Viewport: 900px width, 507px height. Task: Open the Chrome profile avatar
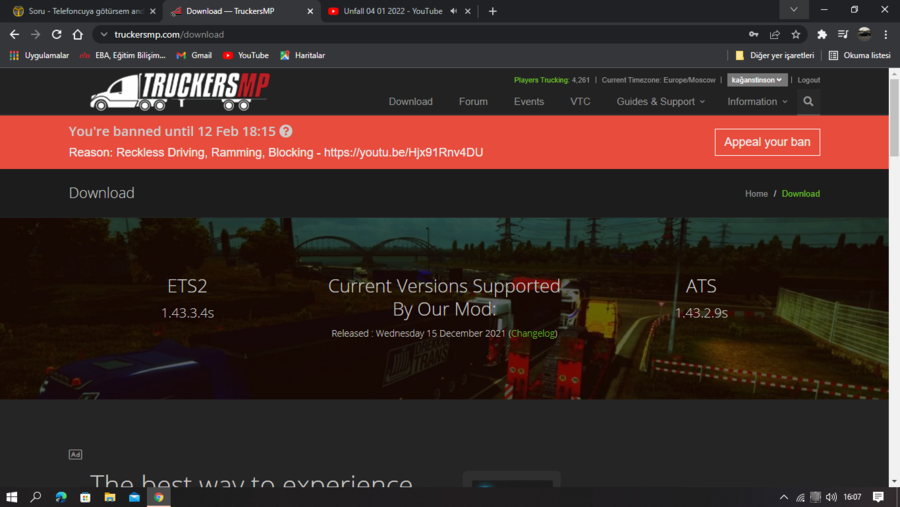(x=864, y=34)
